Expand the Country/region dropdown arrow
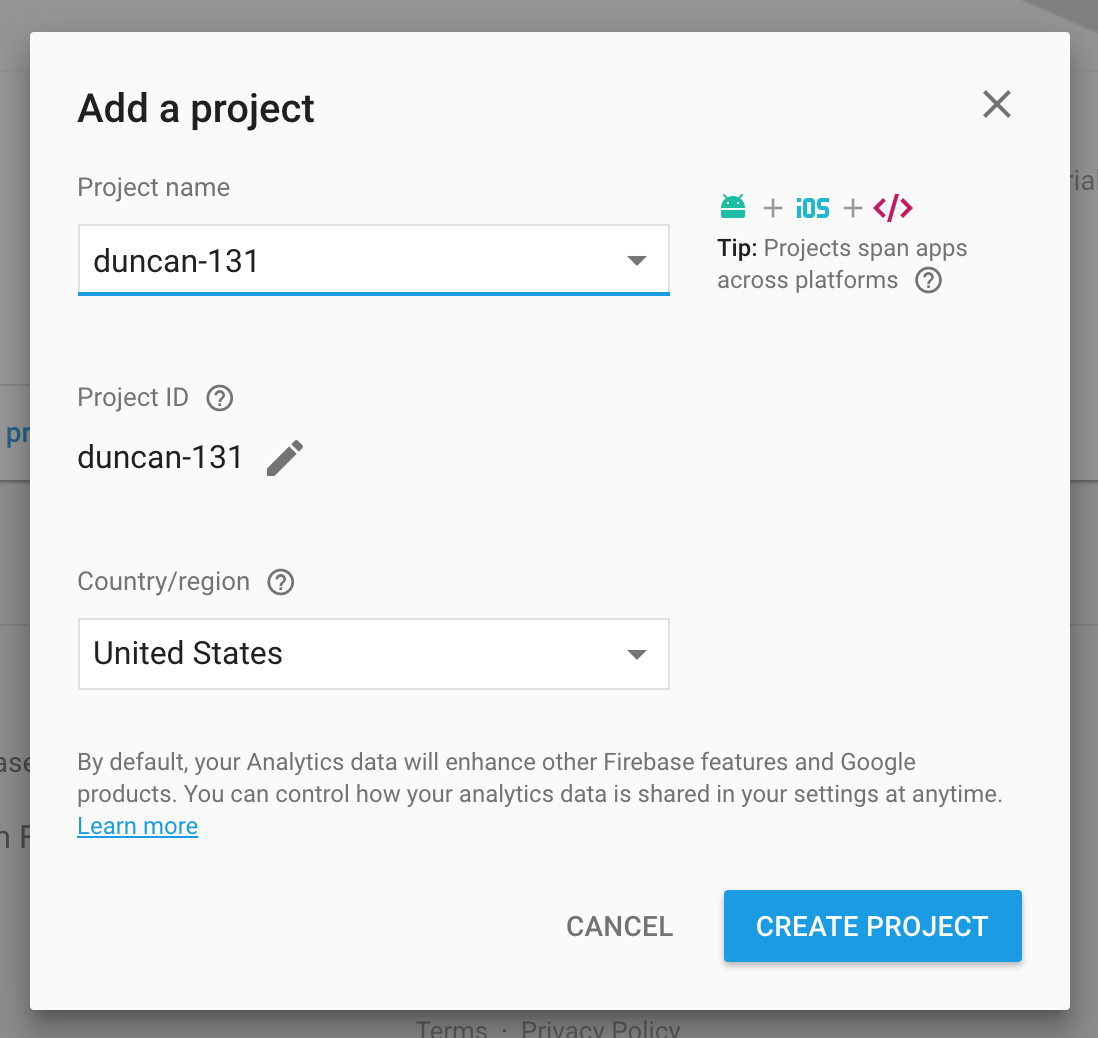 click(636, 654)
